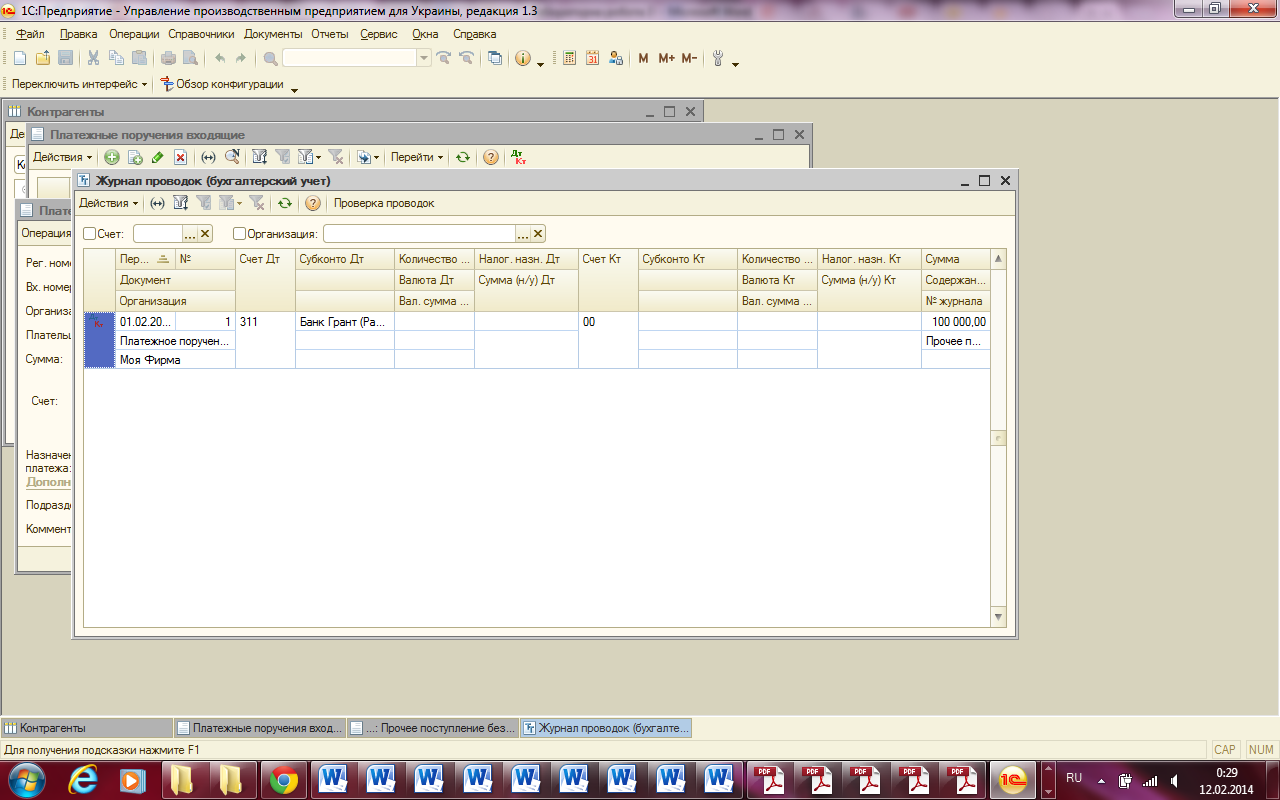The height and width of the screenshot is (800, 1280).
Task: Click the Windows list icon in toolbar
Action: [x=495, y=59]
